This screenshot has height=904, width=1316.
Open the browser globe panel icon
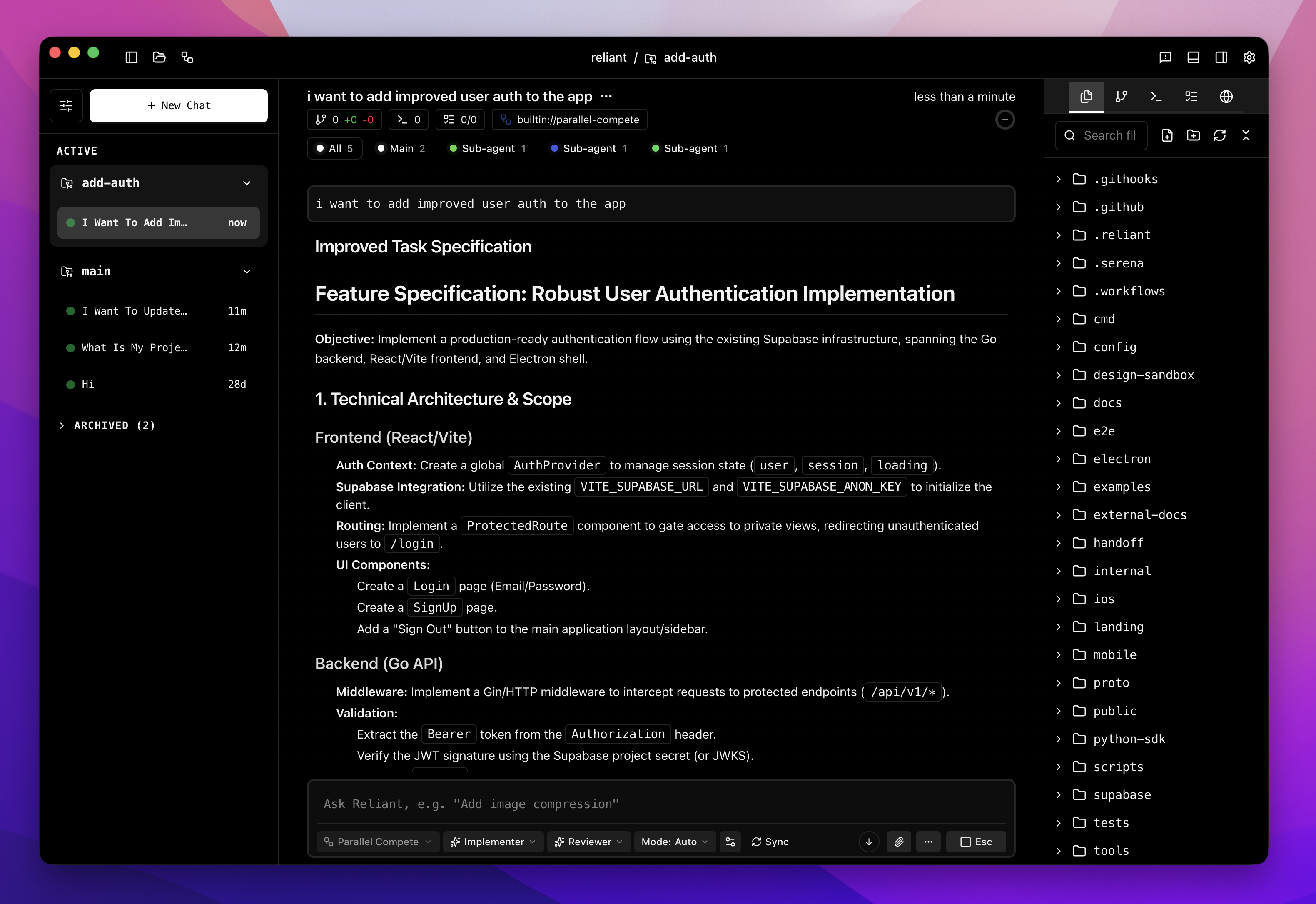tap(1226, 96)
